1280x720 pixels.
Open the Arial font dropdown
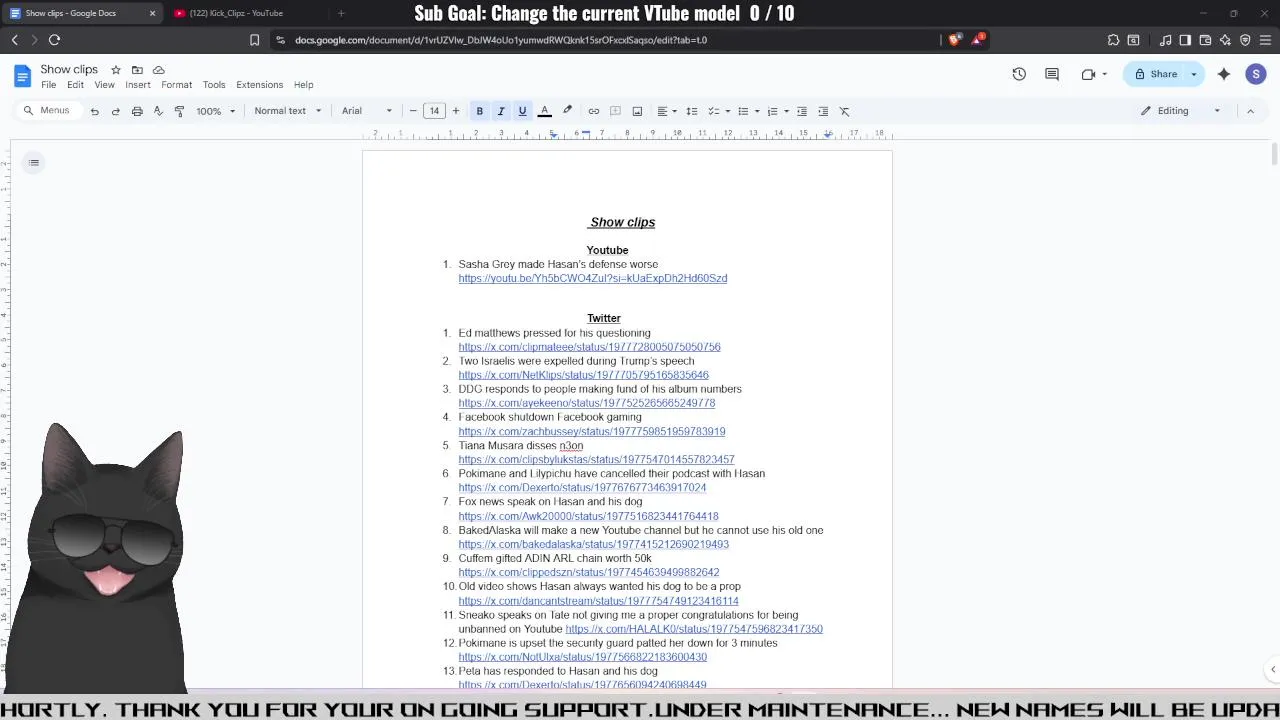[x=367, y=111]
